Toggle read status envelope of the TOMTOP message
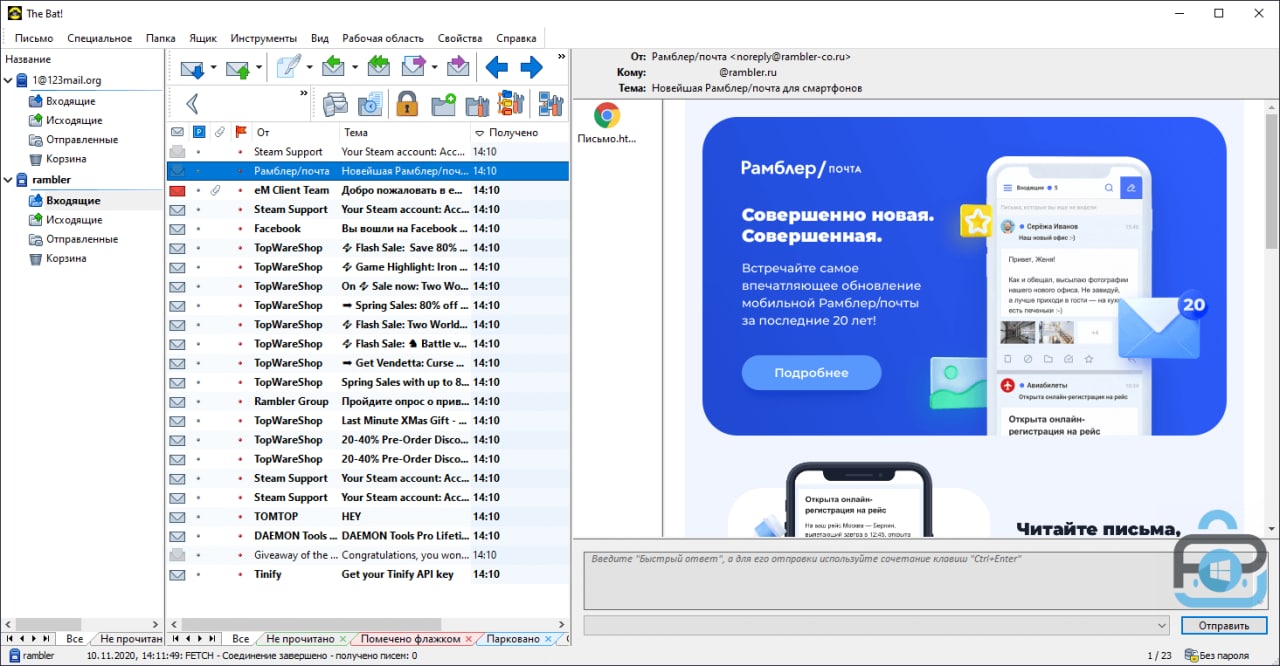This screenshot has height=666, width=1280. [x=177, y=517]
